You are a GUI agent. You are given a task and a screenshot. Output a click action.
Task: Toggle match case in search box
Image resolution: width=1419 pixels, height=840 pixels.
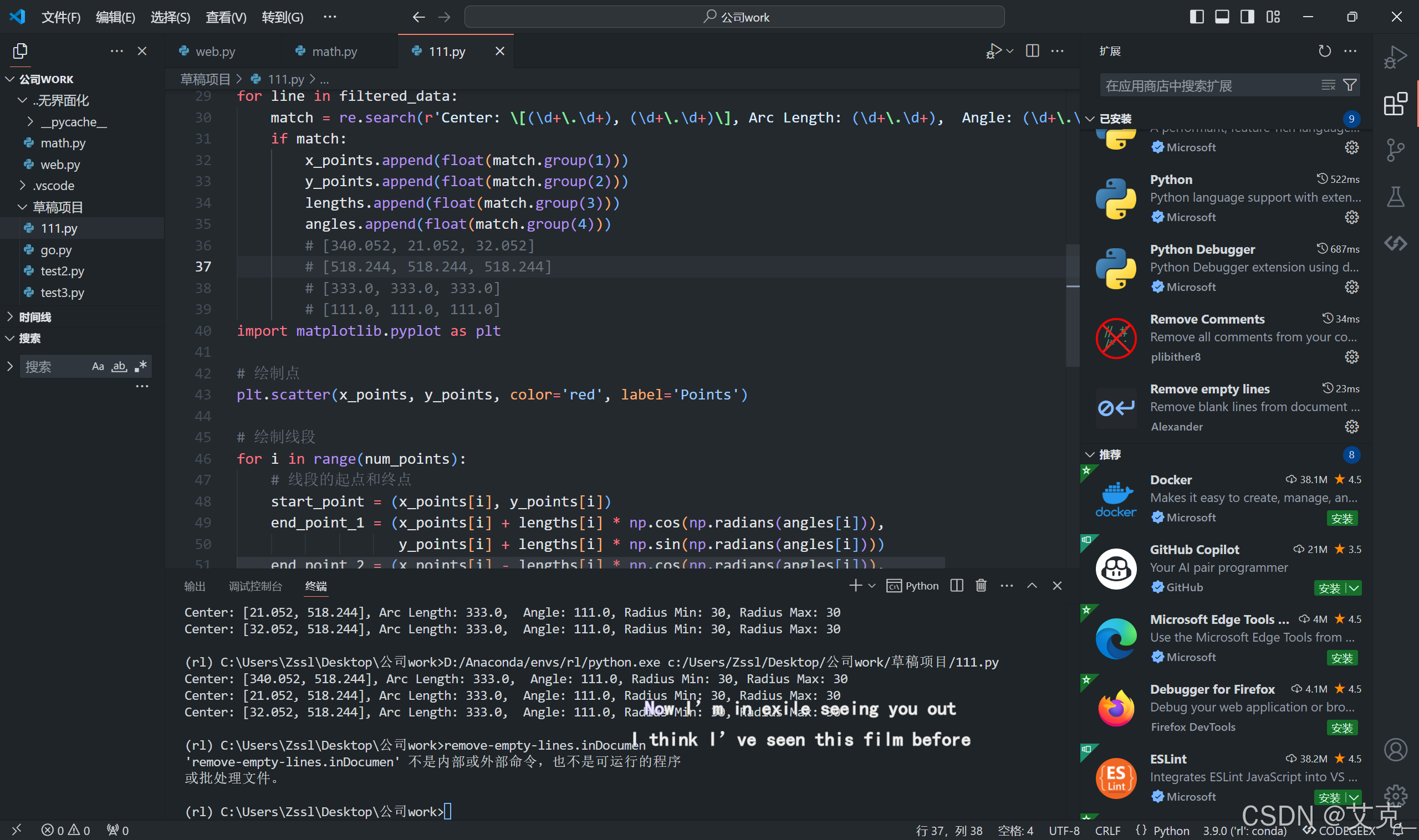pos(98,366)
